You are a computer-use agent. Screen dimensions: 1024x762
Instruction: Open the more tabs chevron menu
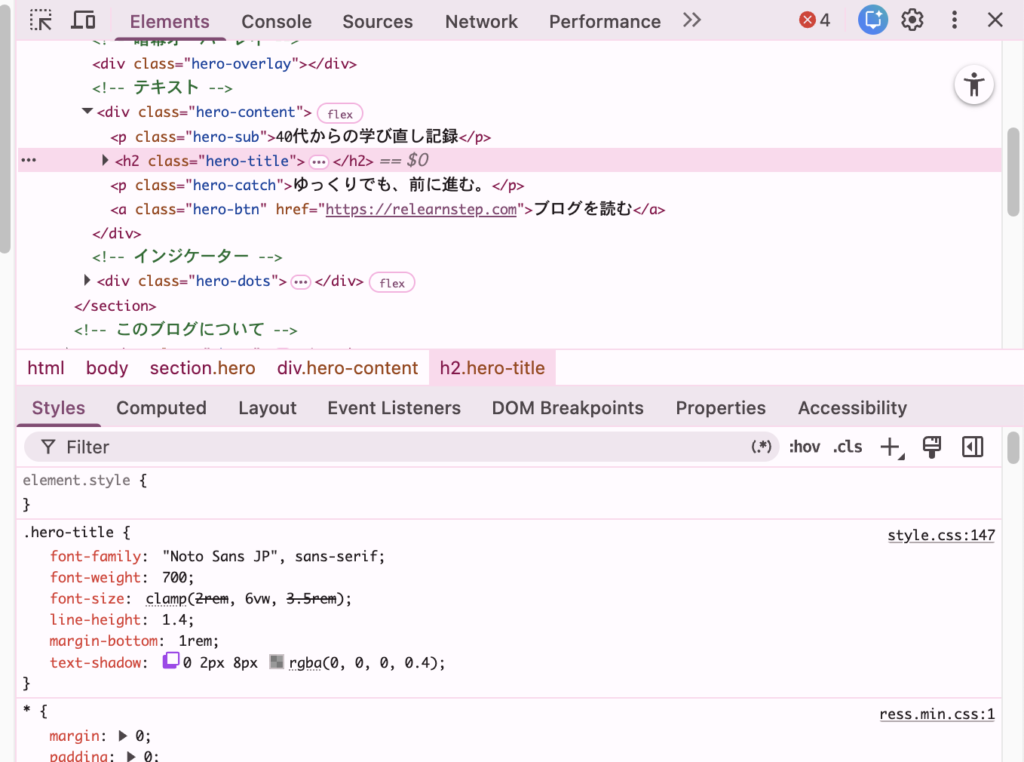point(692,20)
